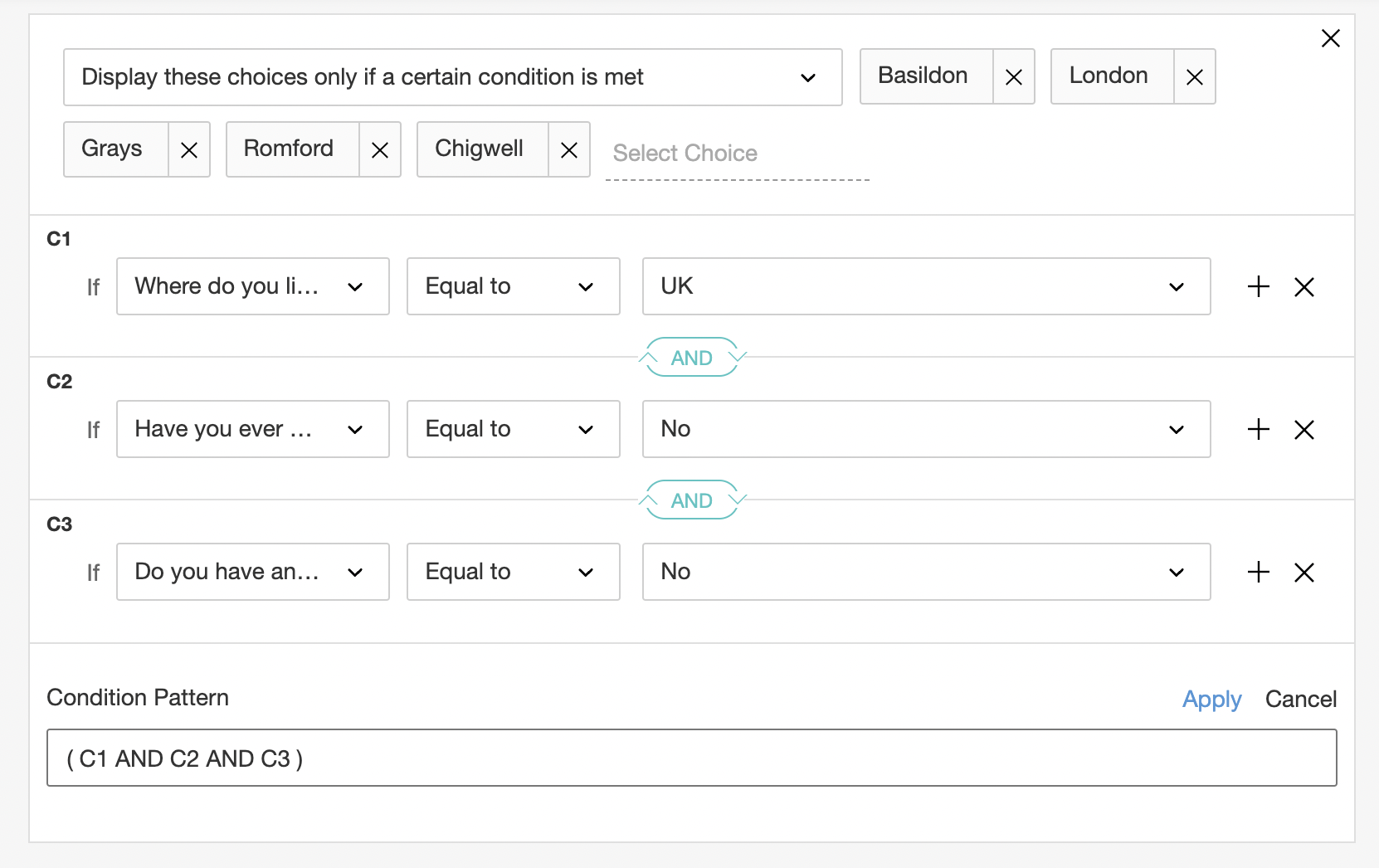The height and width of the screenshot is (868, 1379).
Task: Click the Apply link
Action: [x=1211, y=700]
